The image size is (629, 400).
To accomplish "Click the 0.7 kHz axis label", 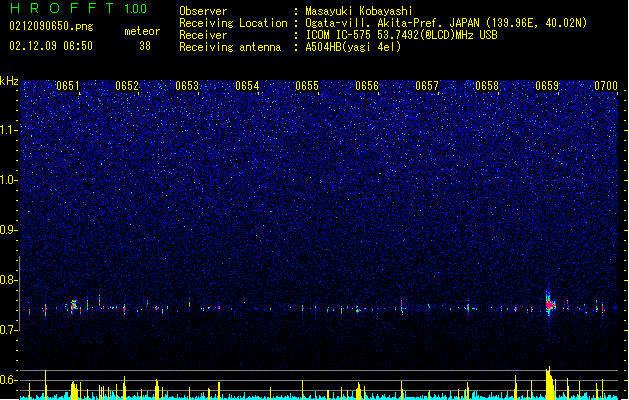I will click(8, 330).
